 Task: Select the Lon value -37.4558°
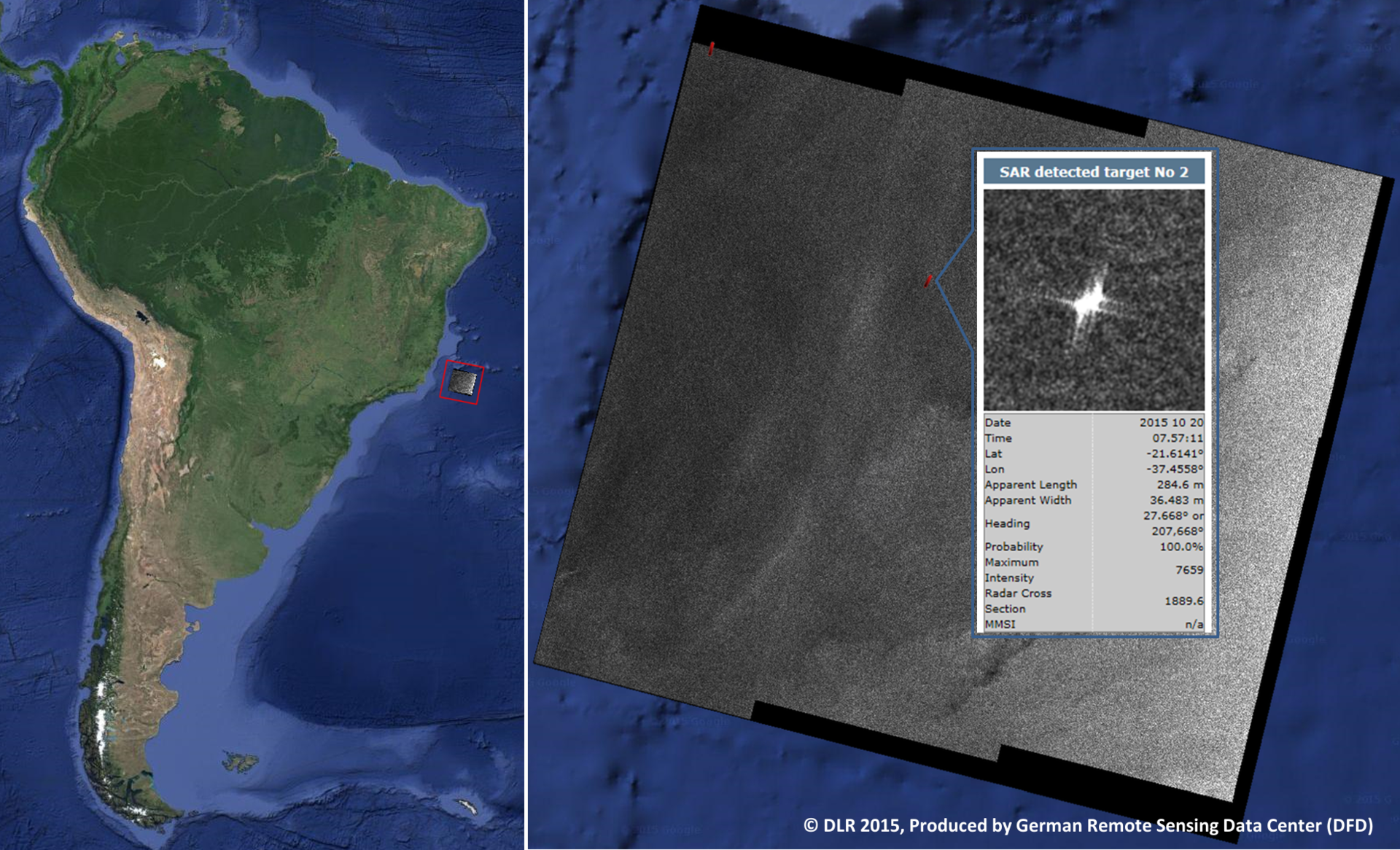pyautogui.click(x=1174, y=469)
